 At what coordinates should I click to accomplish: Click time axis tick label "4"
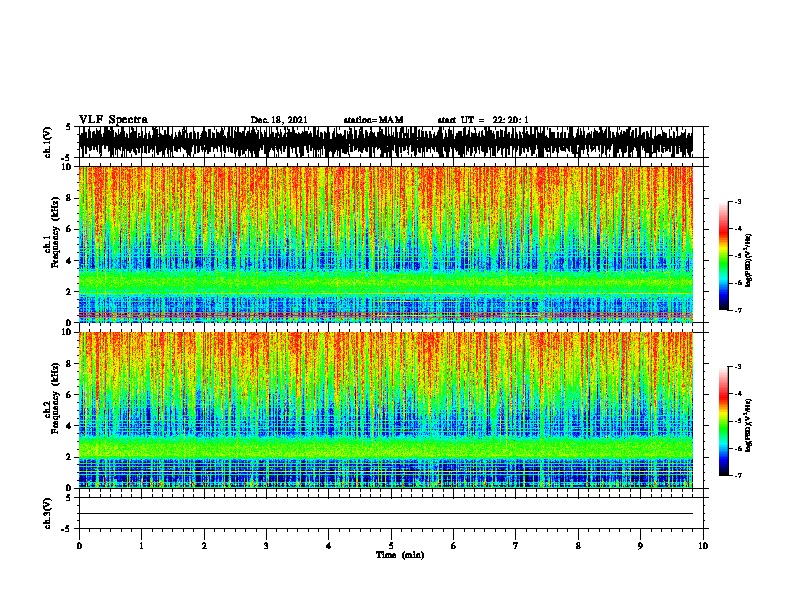[x=329, y=546]
